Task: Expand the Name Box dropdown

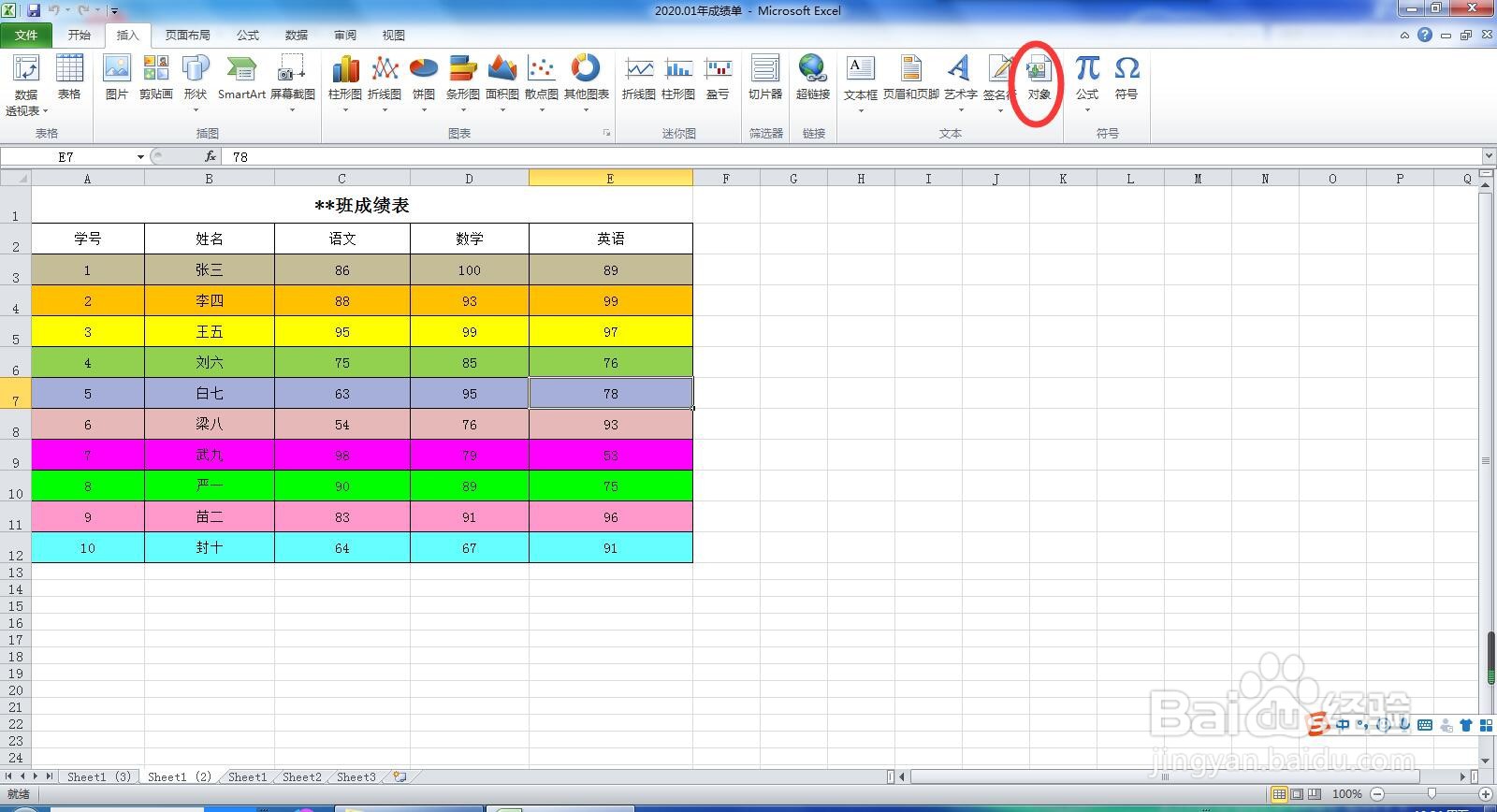Action: [140, 156]
